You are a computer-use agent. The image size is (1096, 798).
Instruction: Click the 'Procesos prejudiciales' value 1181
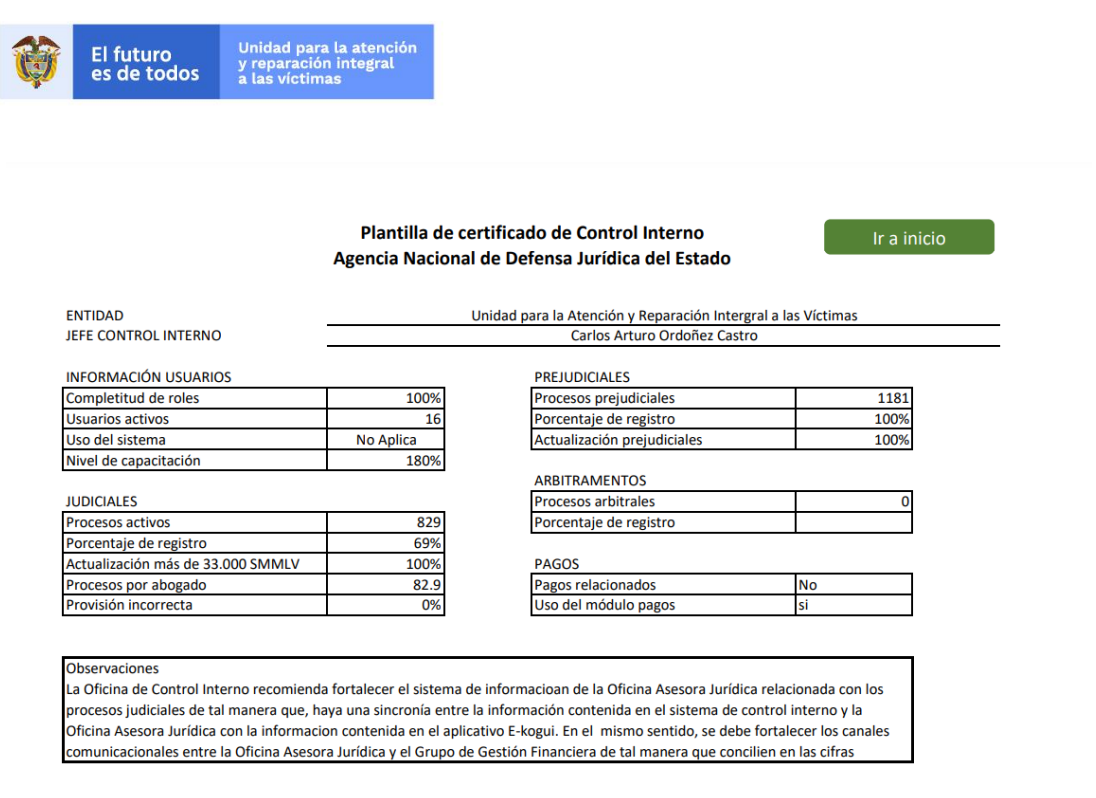(853, 398)
